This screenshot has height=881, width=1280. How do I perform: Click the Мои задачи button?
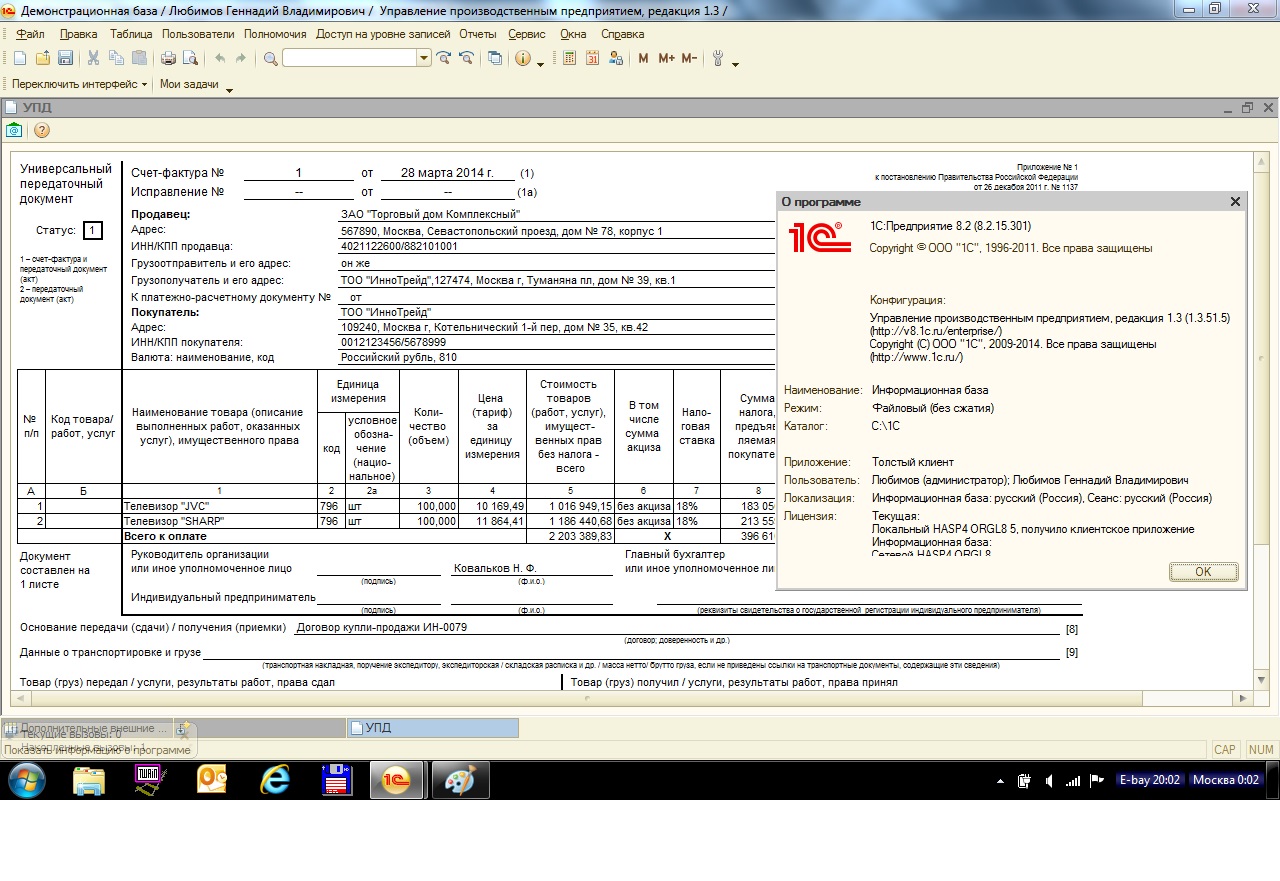click(189, 84)
